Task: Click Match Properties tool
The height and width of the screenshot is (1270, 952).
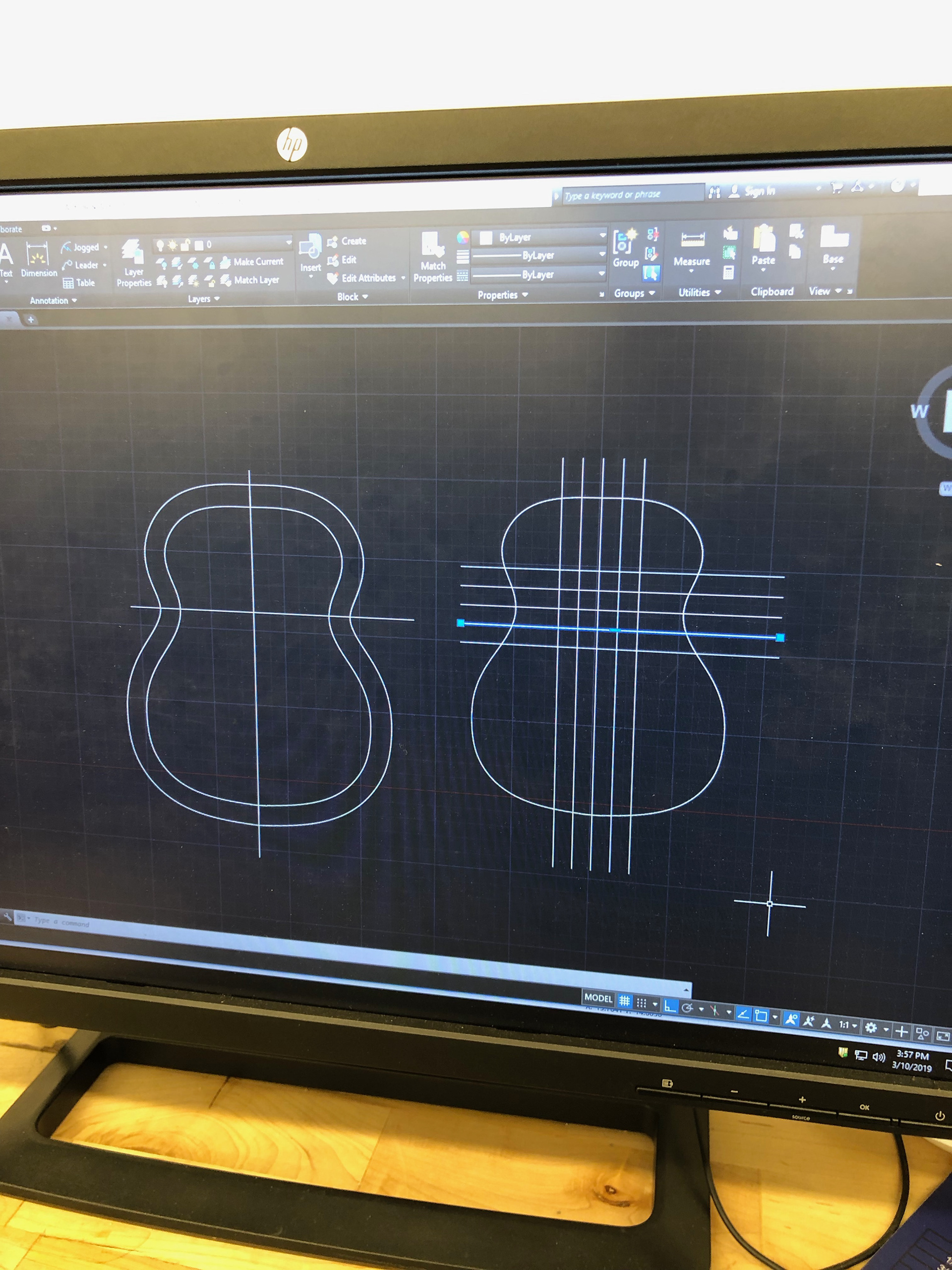Action: point(433,256)
